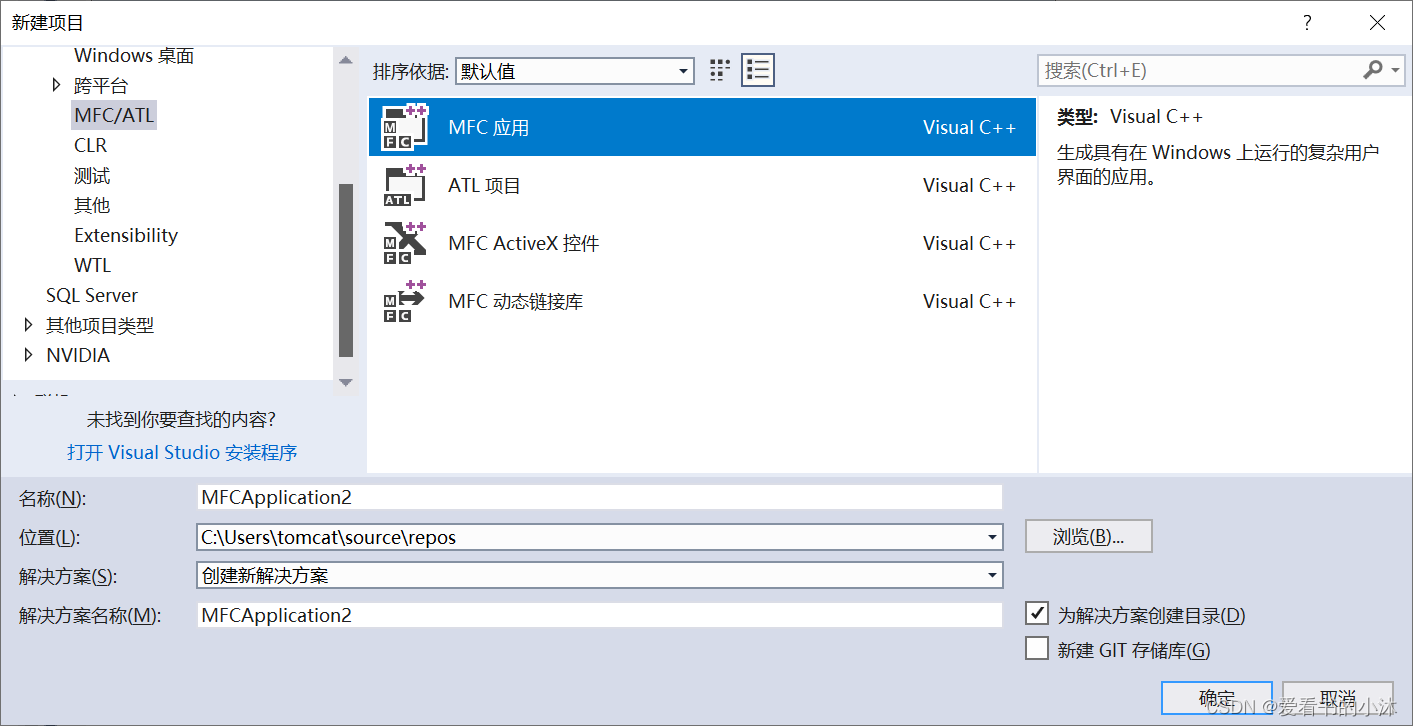Select WTL category in tree
Image resolution: width=1413 pixels, height=726 pixels.
[93, 265]
